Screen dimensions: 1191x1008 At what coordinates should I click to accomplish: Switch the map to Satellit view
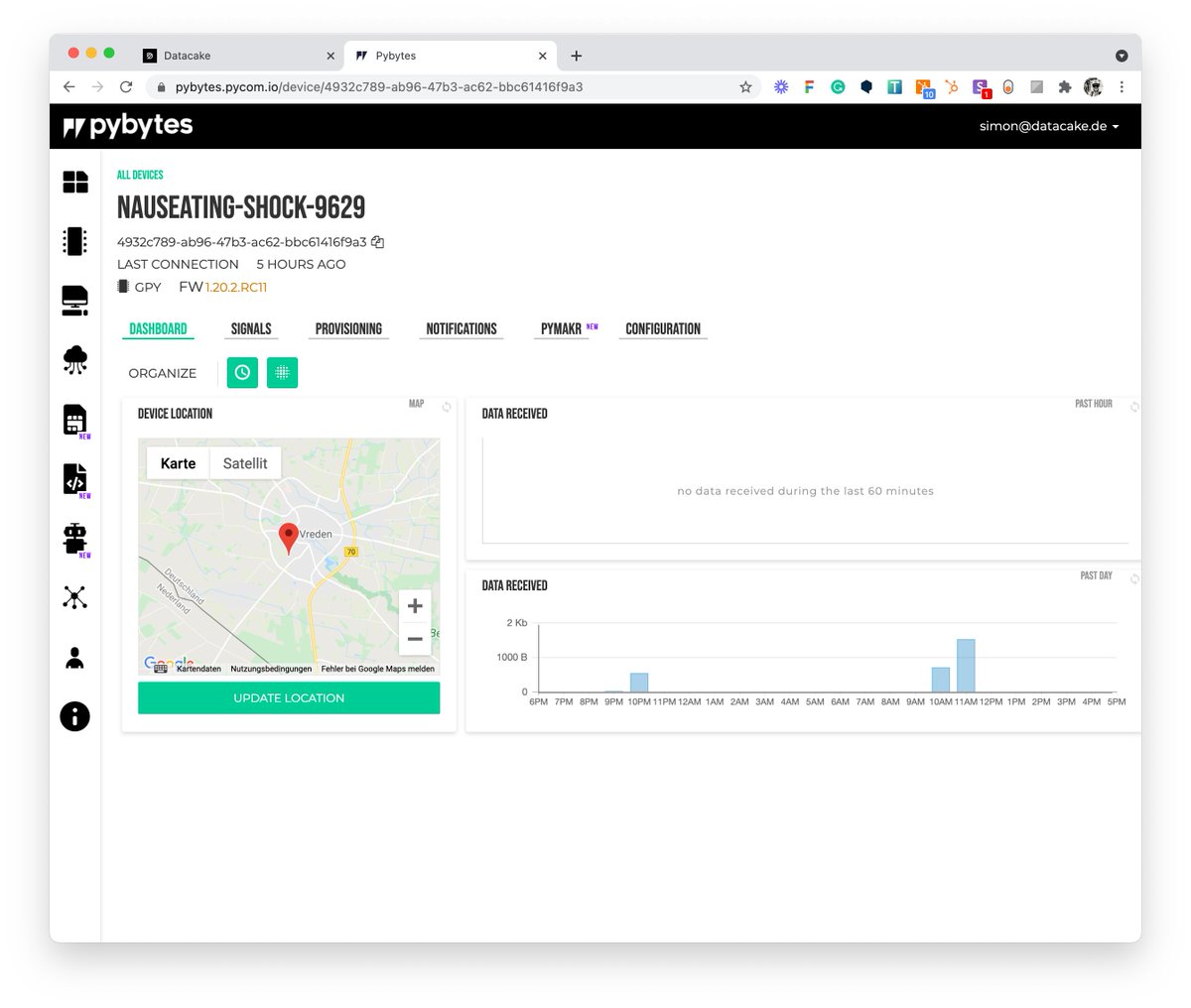point(244,463)
